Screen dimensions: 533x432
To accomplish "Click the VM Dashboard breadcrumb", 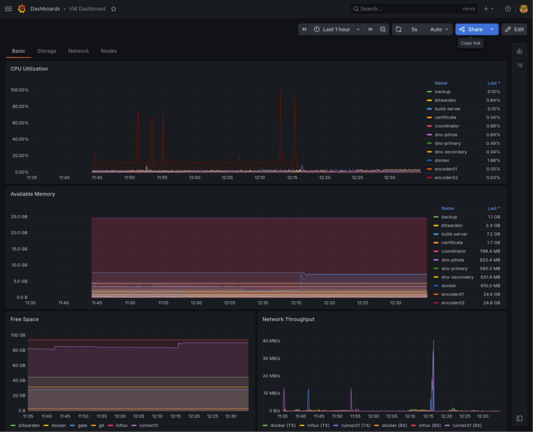I will [x=87, y=9].
